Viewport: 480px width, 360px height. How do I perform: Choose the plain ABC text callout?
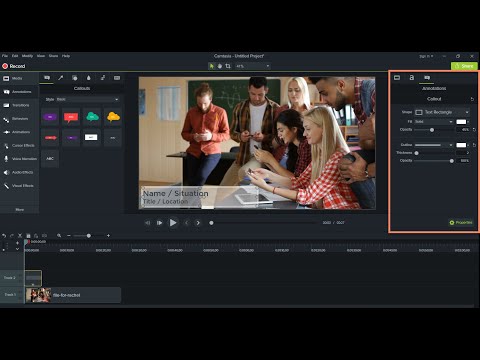50,158
